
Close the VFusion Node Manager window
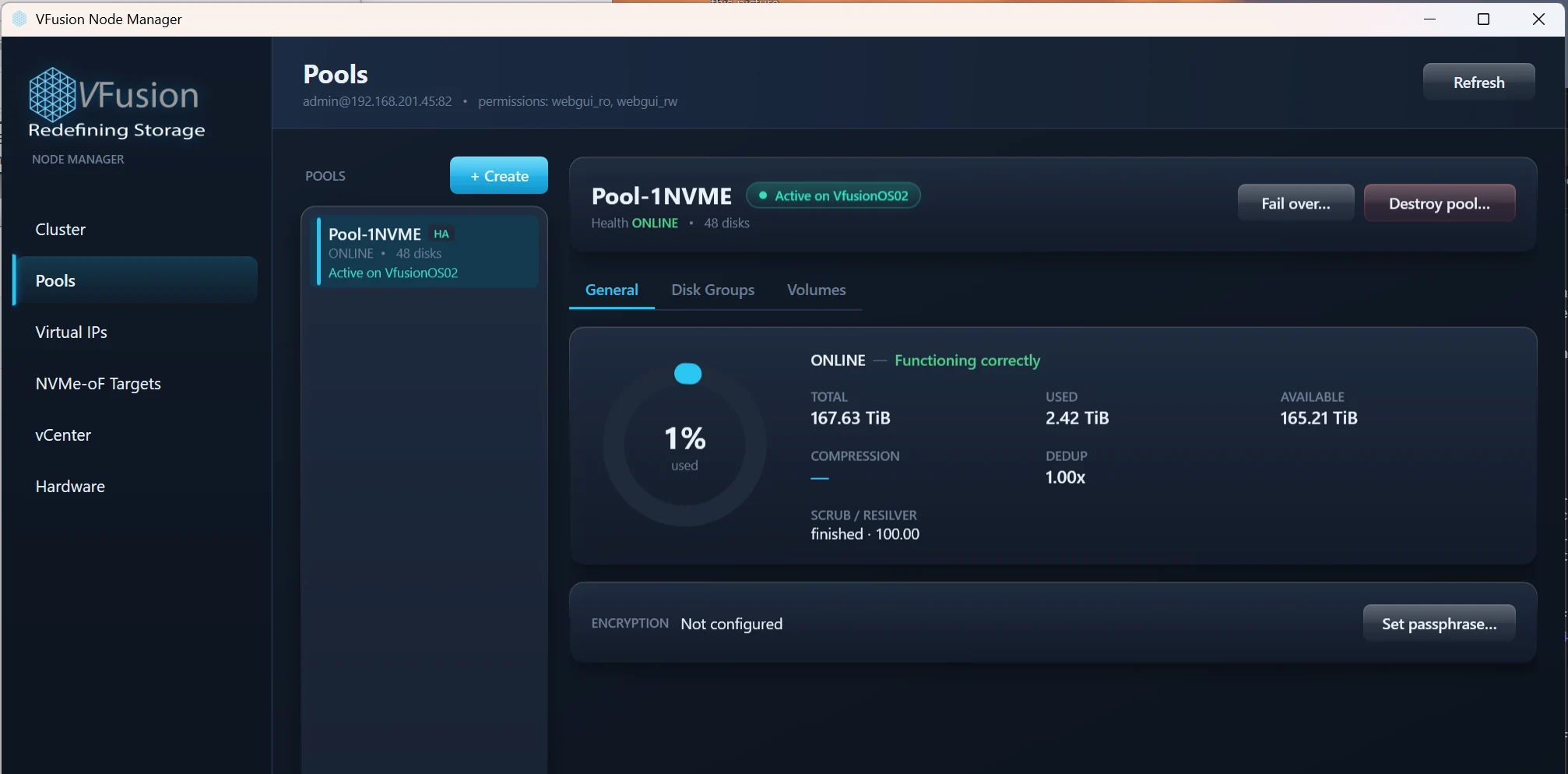pos(1538,19)
